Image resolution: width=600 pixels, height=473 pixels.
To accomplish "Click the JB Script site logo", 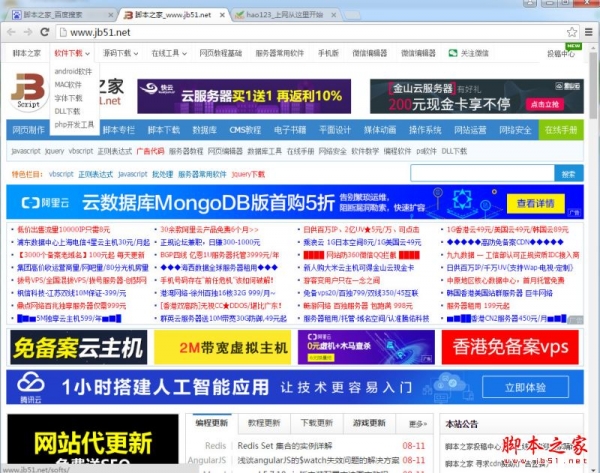I will (x=28, y=92).
